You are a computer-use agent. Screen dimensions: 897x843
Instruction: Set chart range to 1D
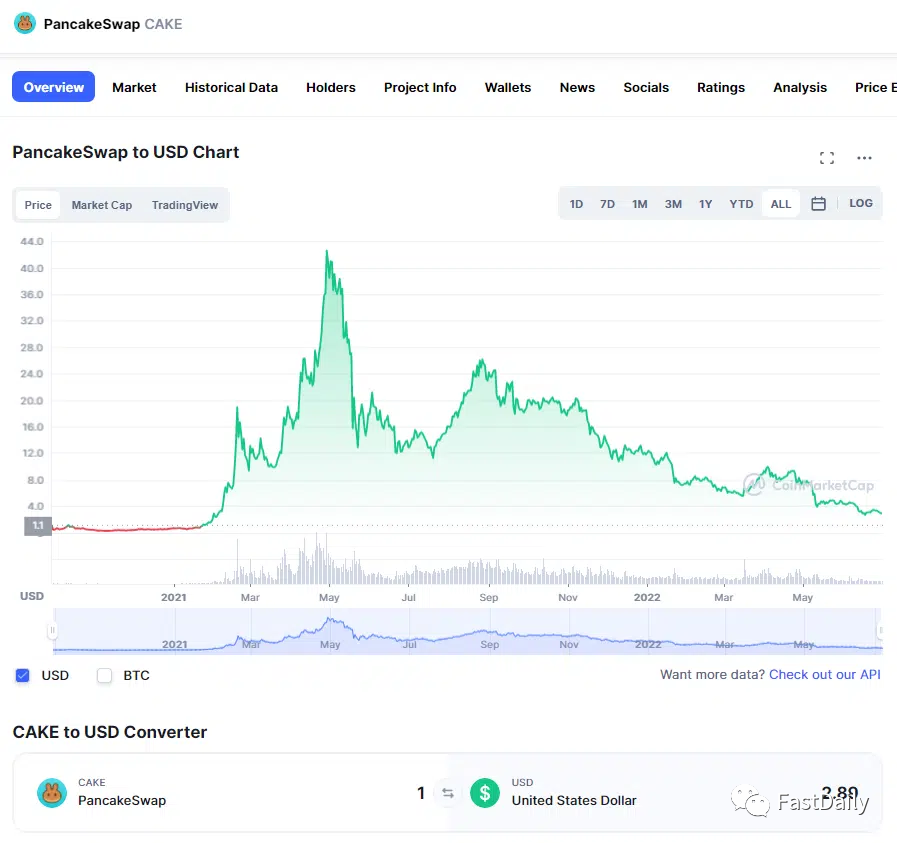(x=576, y=204)
